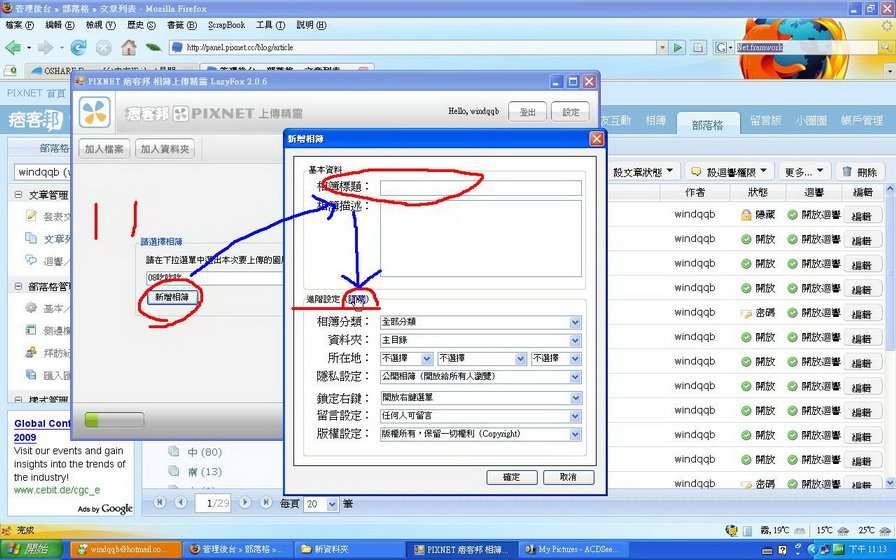This screenshot has height=560, width=896.
Task: Click the 刪除 delete button with the trash icon
Action: 859,171
